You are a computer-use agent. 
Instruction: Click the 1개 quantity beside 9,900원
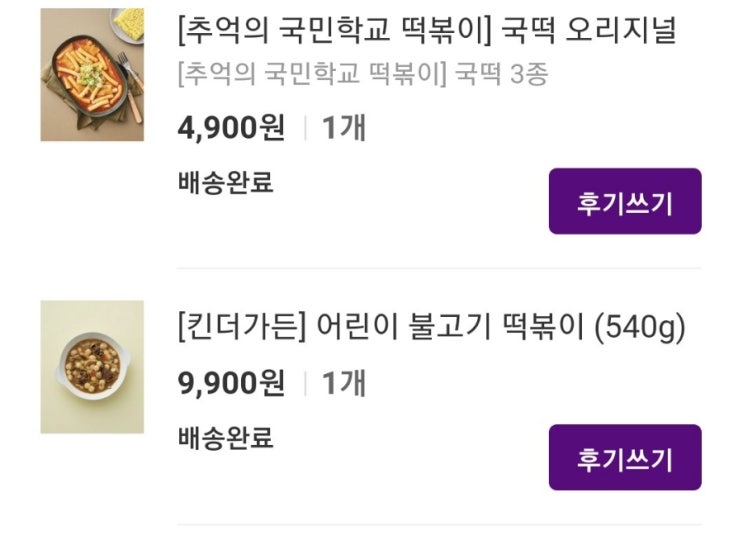(343, 382)
